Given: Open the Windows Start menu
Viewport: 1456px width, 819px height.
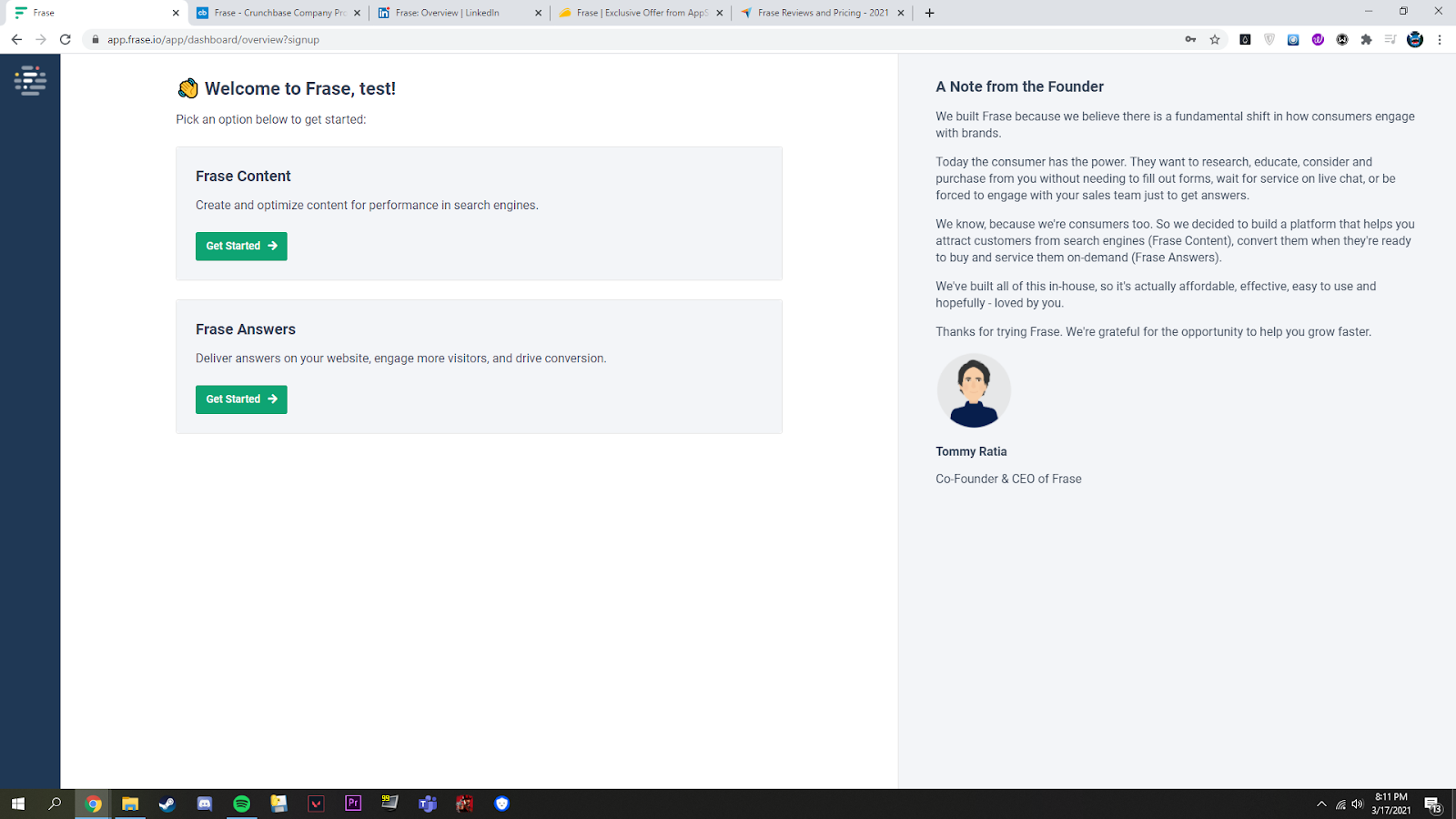Looking at the screenshot, I should click(x=17, y=804).
